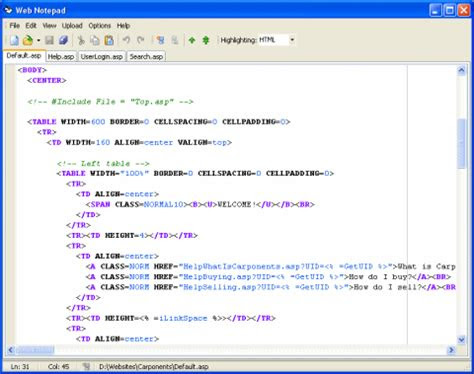Click the single green upload arrow
Screen dimensions: 474x374
[192, 40]
